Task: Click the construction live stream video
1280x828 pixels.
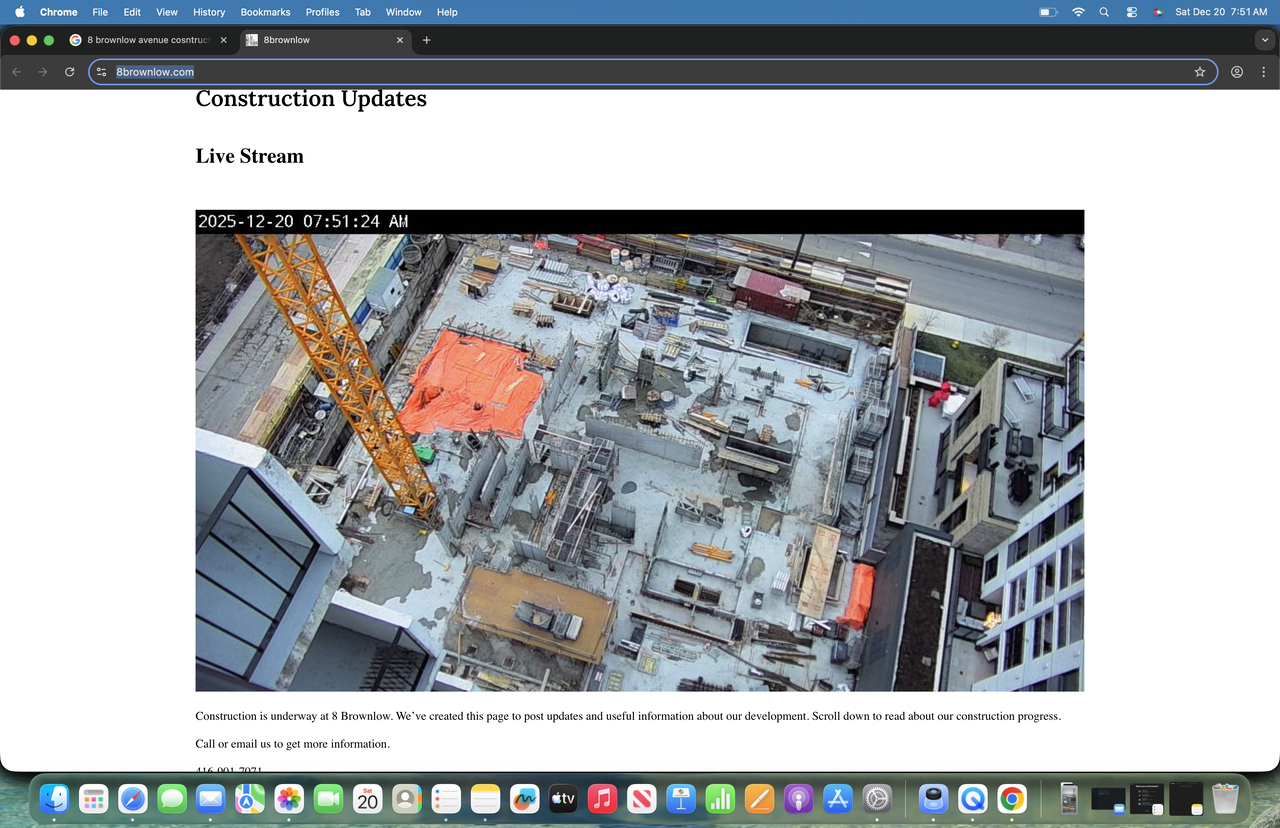Action: tap(639, 460)
